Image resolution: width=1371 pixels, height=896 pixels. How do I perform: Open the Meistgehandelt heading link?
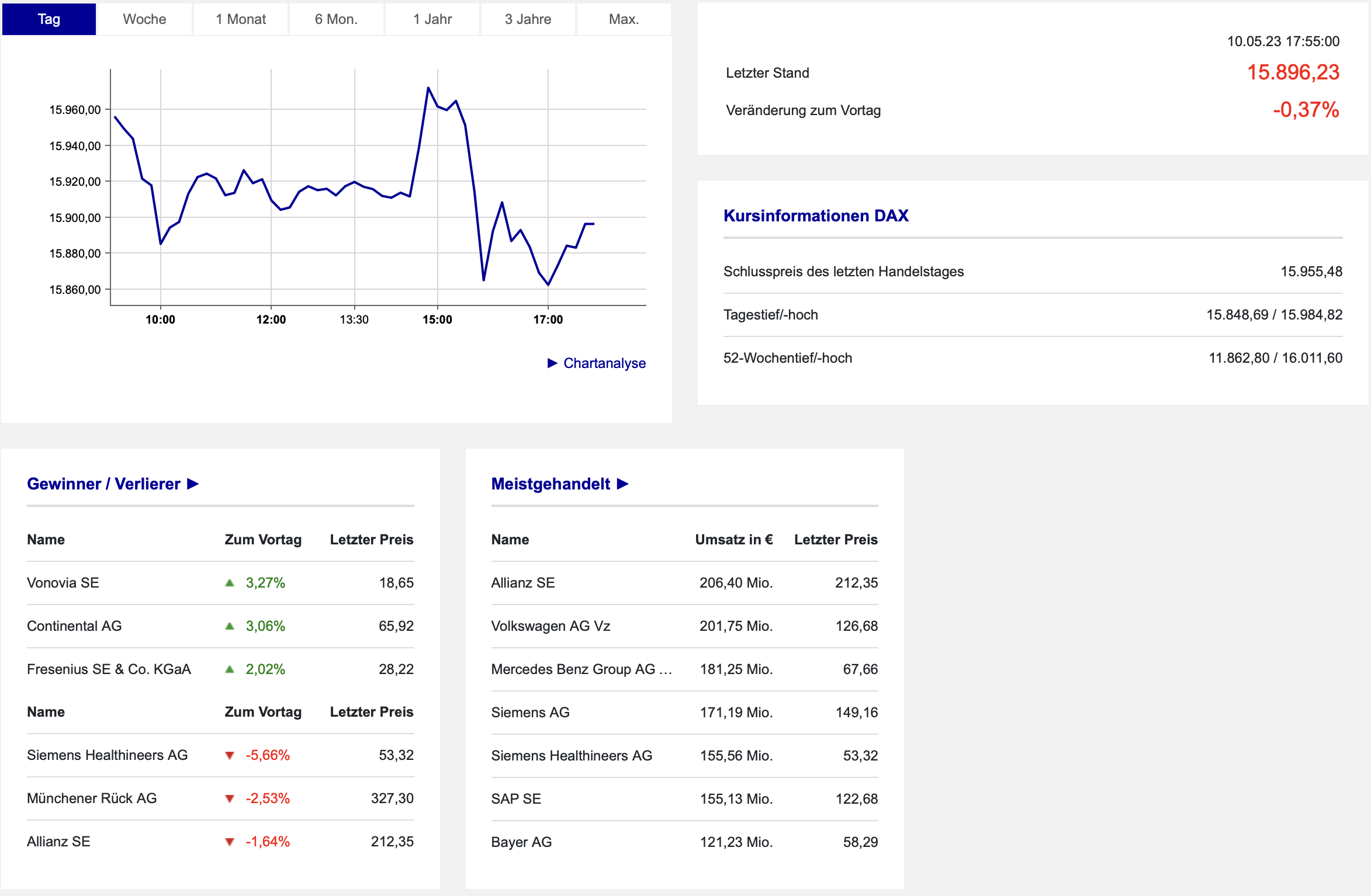click(551, 484)
